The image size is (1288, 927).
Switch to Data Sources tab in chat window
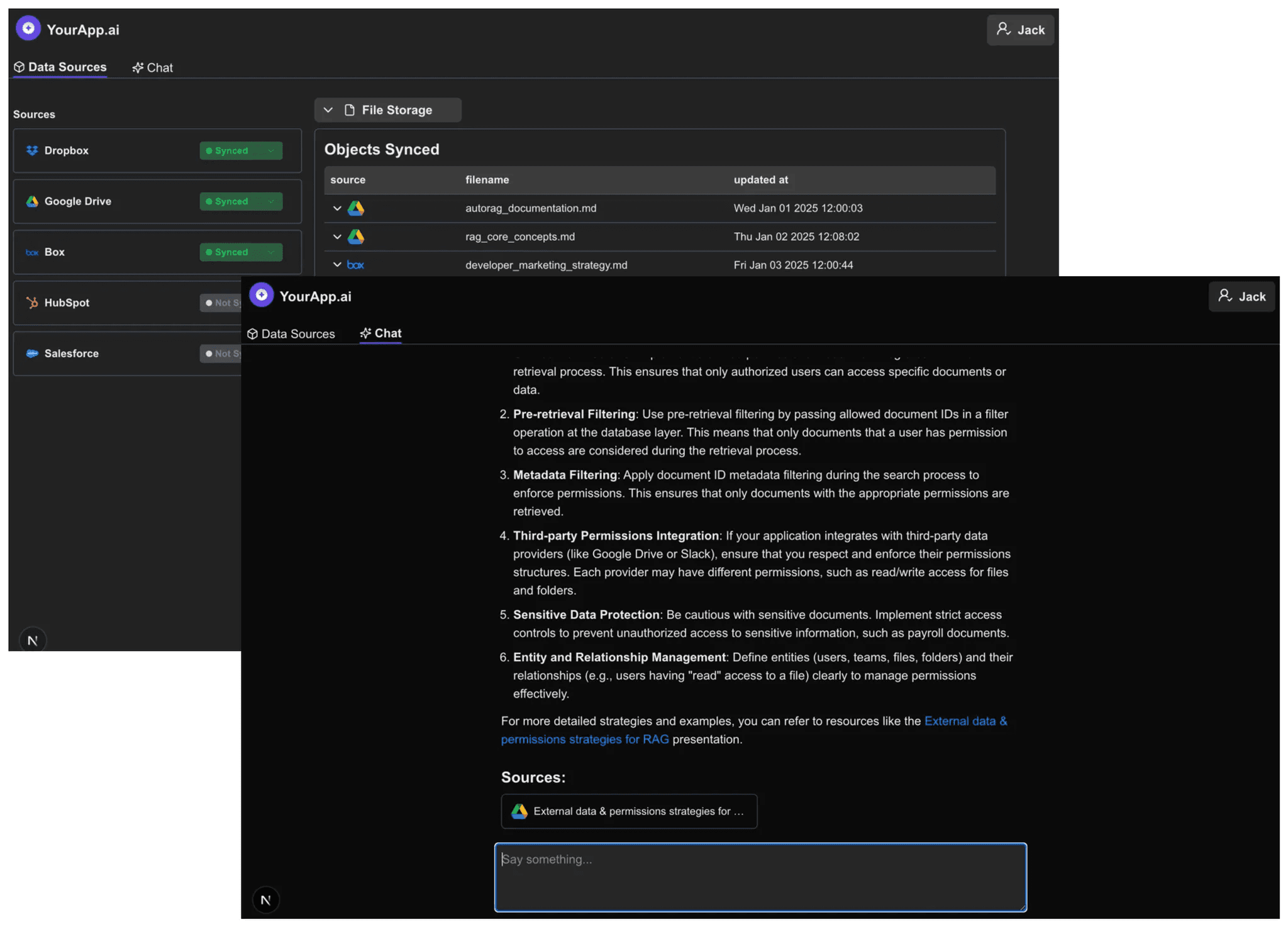point(291,334)
